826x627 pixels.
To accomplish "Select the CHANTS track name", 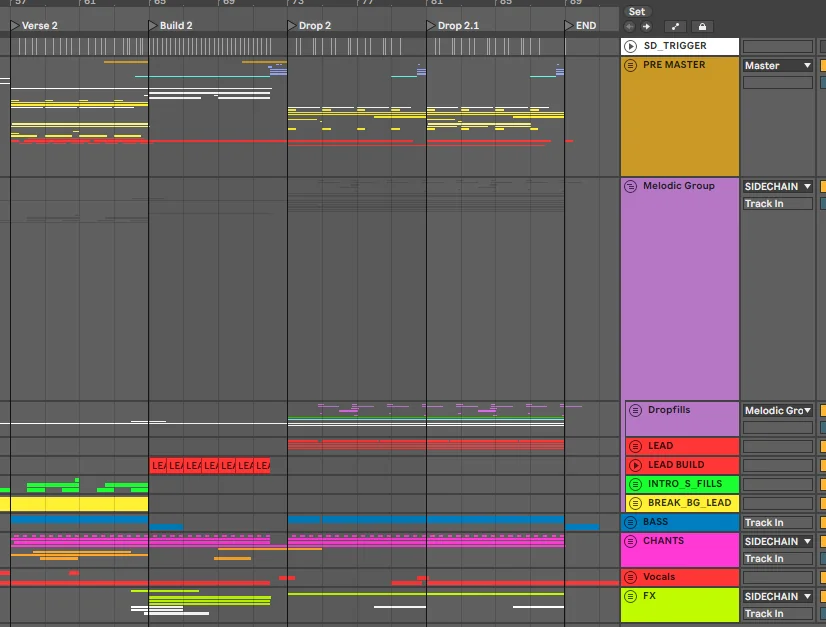I will pyautogui.click(x=663, y=541).
